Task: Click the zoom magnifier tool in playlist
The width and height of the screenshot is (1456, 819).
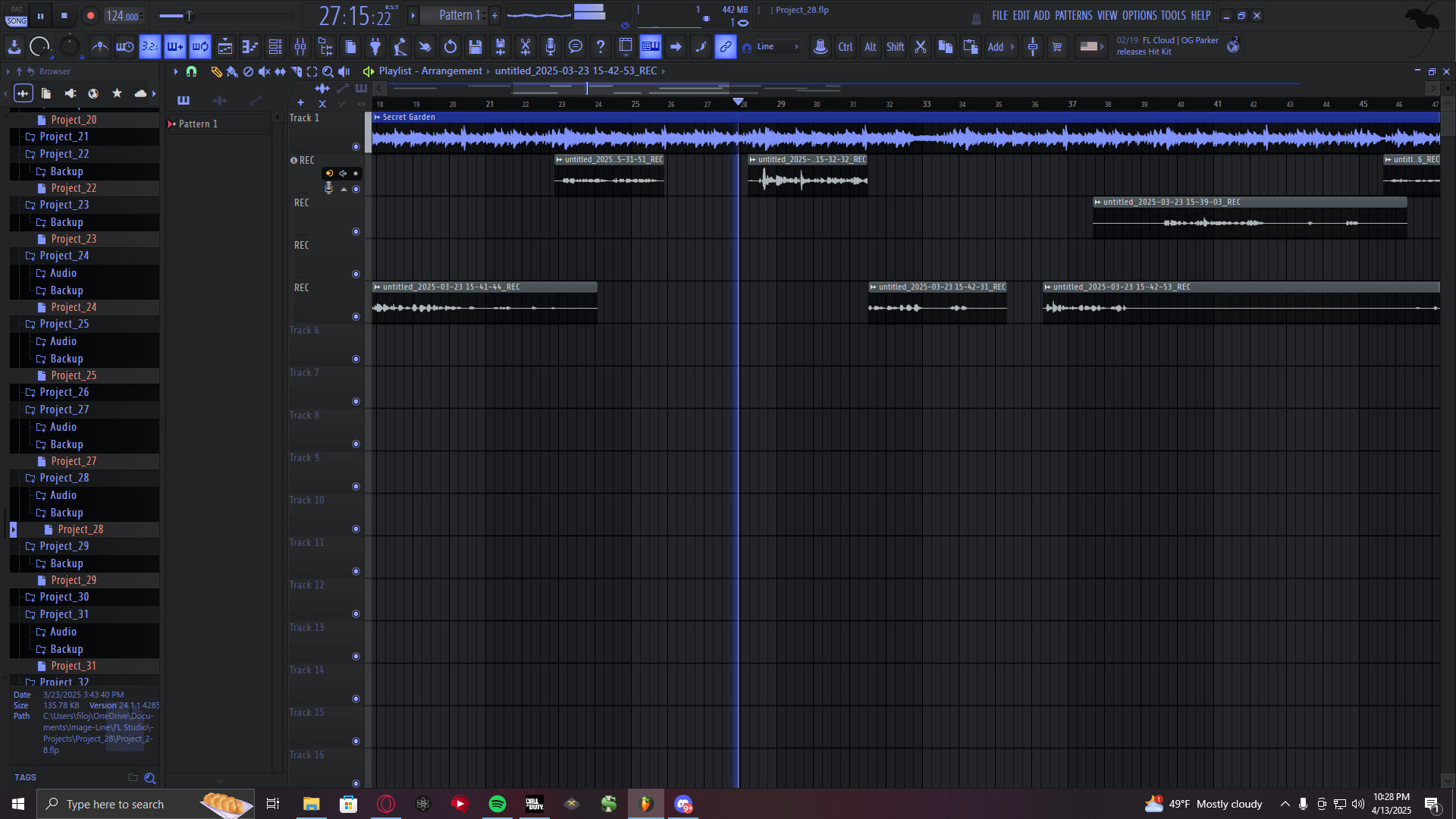Action: (328, 71)
